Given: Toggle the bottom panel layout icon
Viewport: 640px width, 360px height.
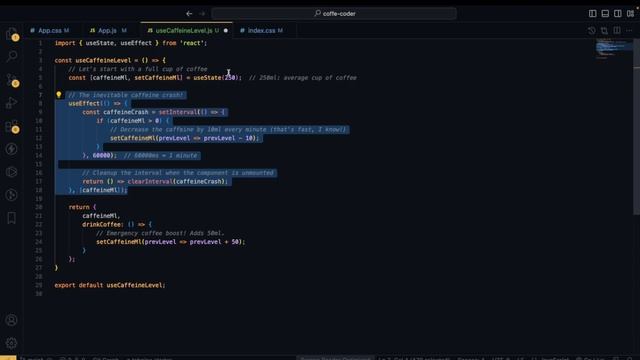Looking at the screenshot, I should (x=605, y=13).
